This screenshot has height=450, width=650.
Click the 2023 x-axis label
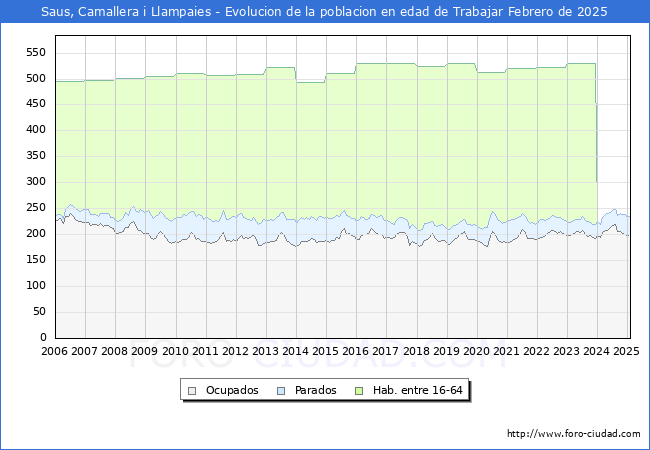coord(567,351)
